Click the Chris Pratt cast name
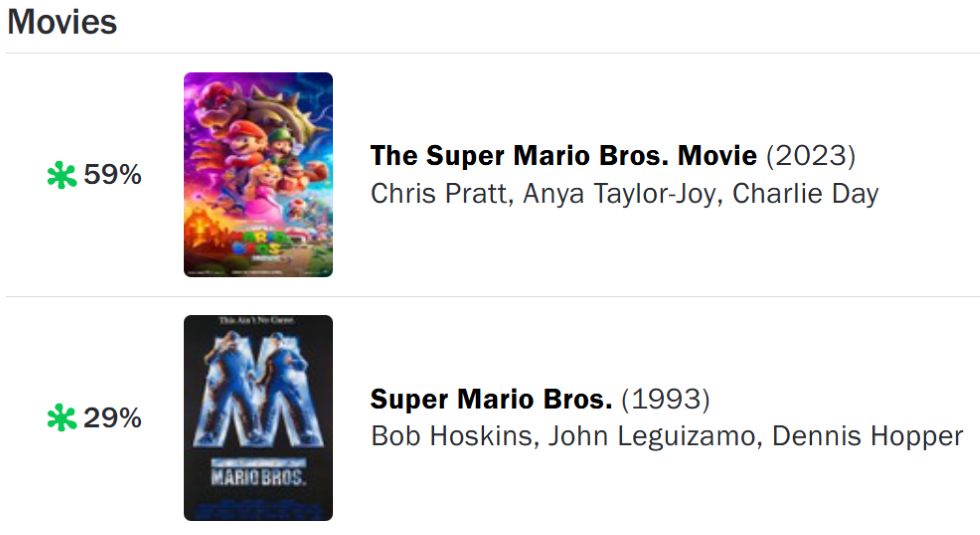Image resolution: width=980 pixels, height=535 pixels. click(x=439, y=194)
